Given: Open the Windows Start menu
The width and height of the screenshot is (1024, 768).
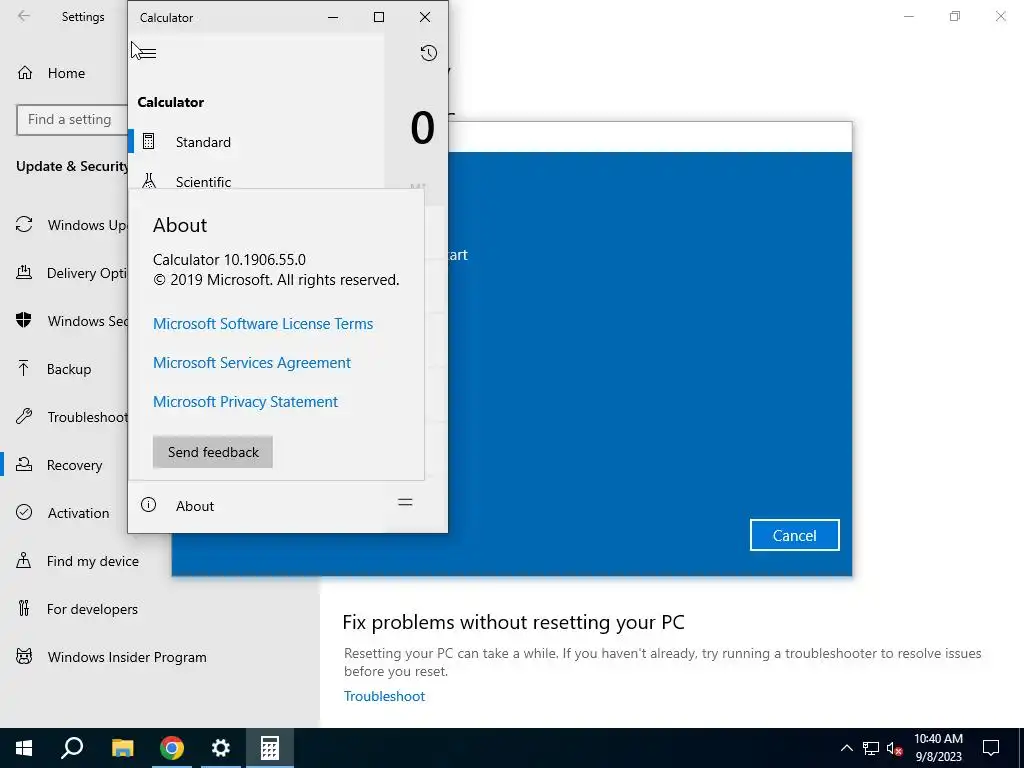Looking at the screenshot, I should pyautogui.click(x=24, y=748).
